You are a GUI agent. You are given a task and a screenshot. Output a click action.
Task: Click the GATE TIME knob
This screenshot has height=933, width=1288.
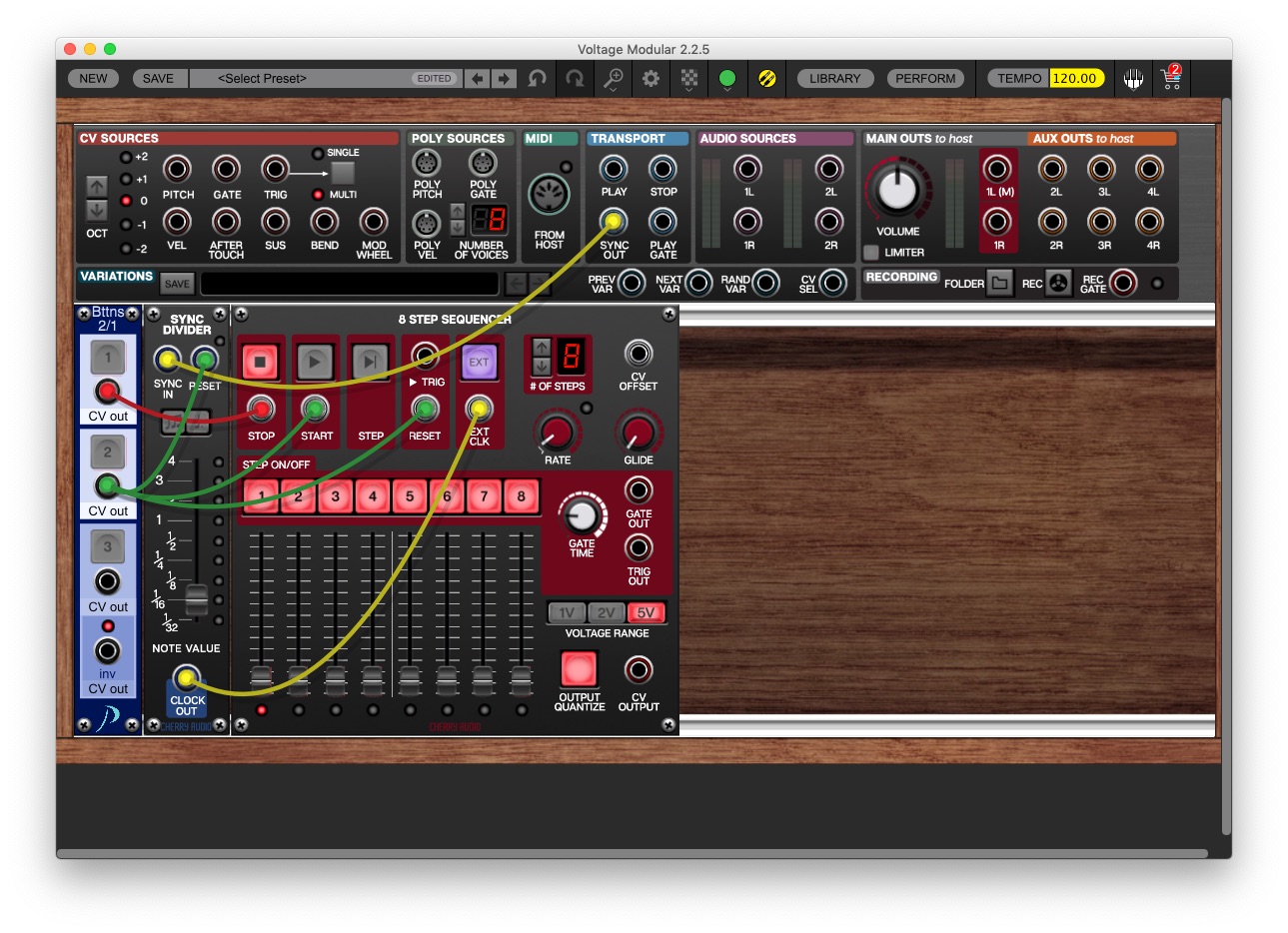[x=582, y=516]
